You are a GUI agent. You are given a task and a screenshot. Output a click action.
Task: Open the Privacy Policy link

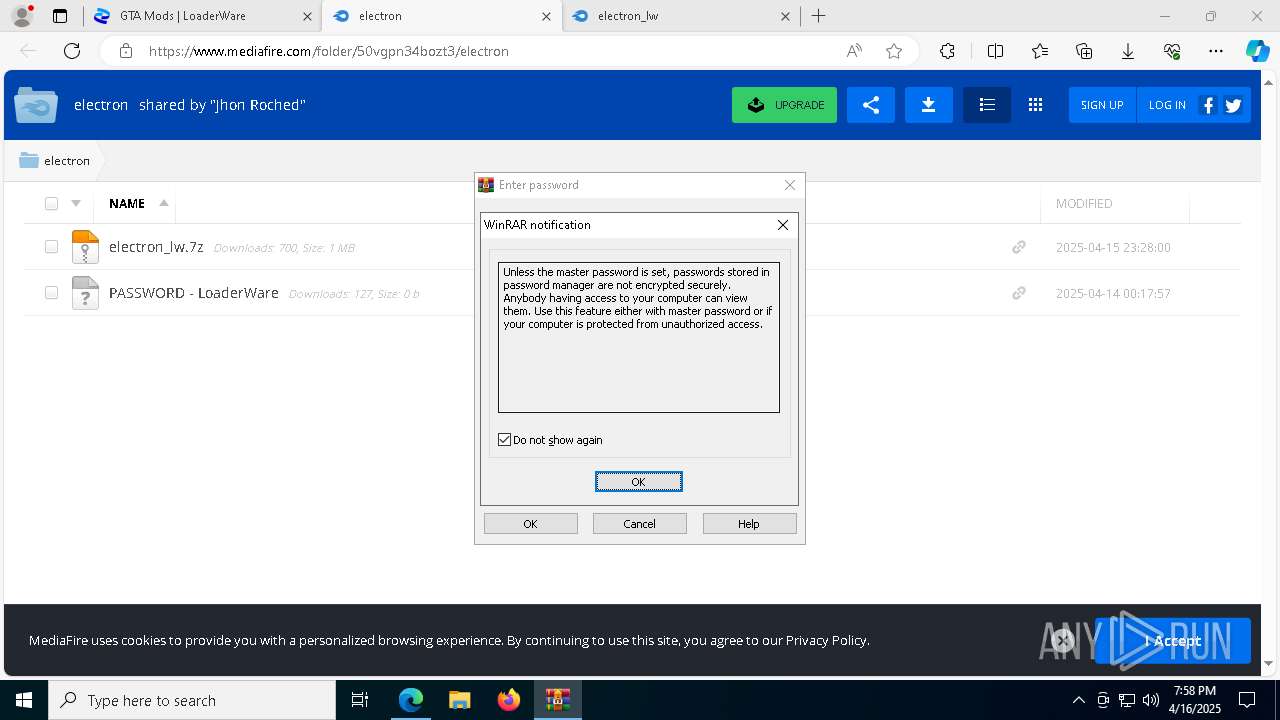(826, 640)
